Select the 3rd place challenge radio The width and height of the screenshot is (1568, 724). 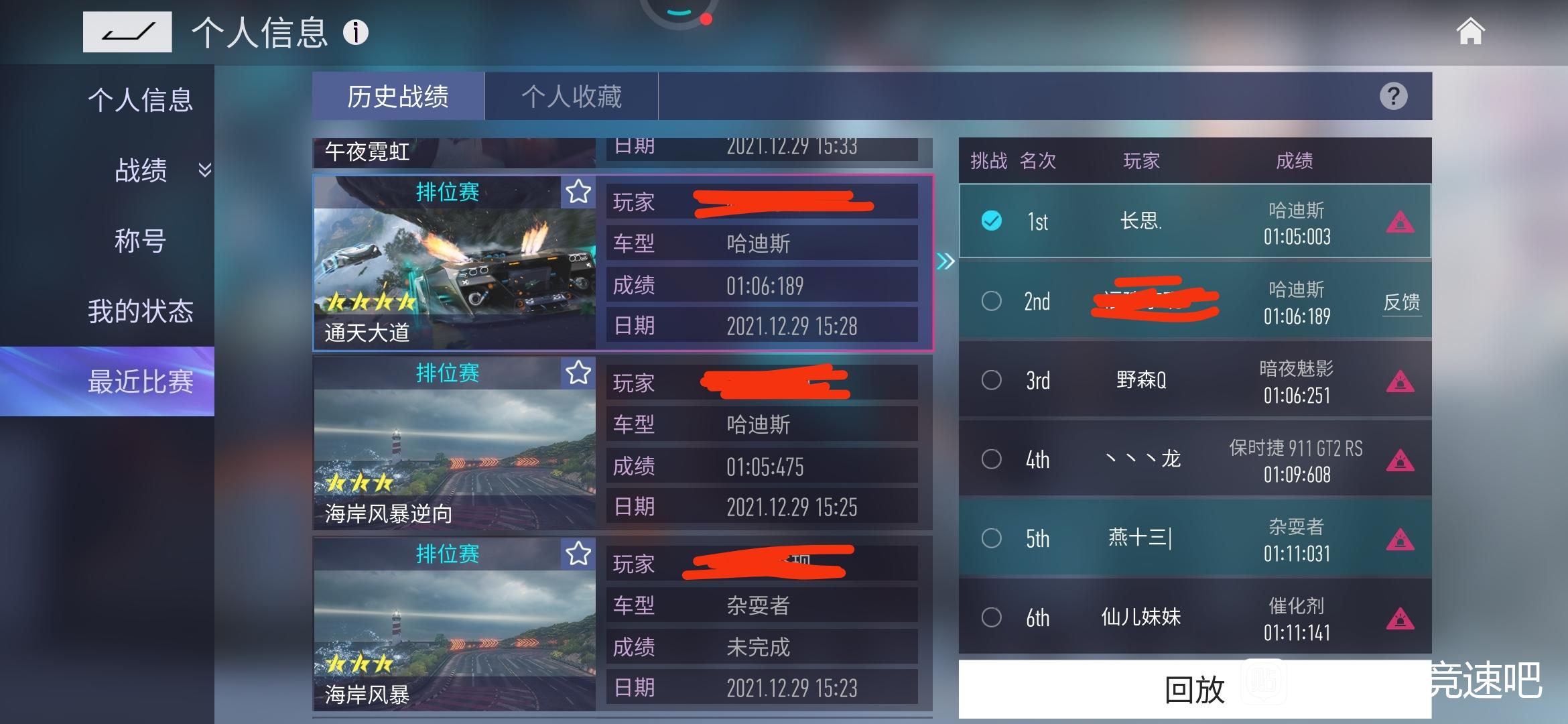click(992, 380)
